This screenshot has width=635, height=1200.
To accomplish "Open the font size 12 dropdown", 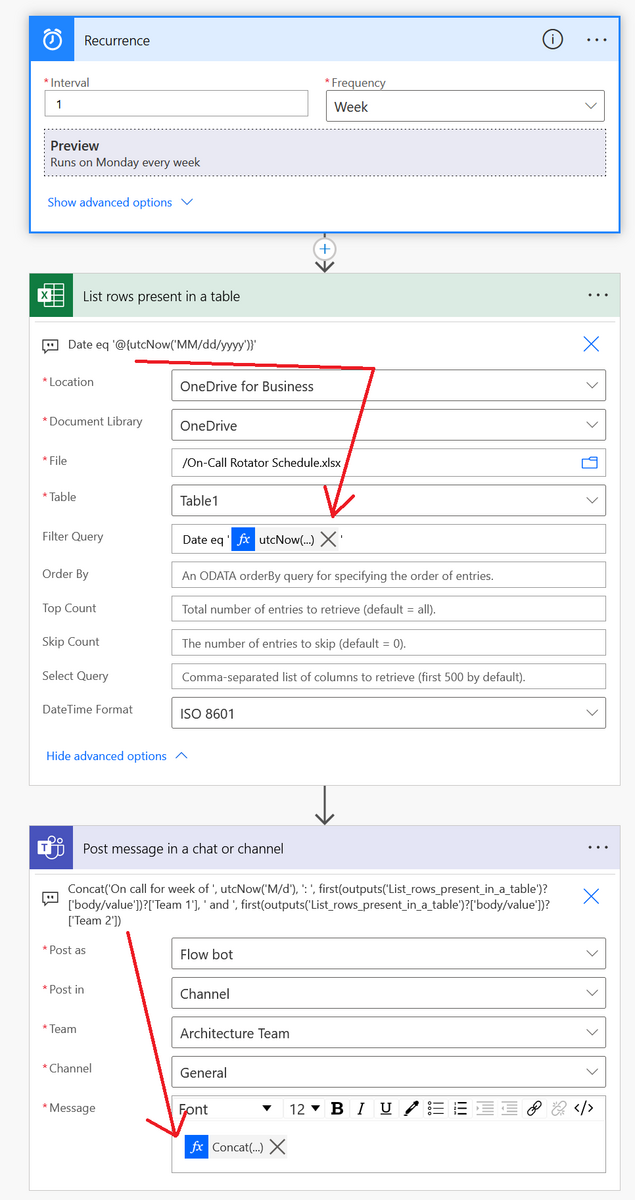I will (x=304, y=1108).
